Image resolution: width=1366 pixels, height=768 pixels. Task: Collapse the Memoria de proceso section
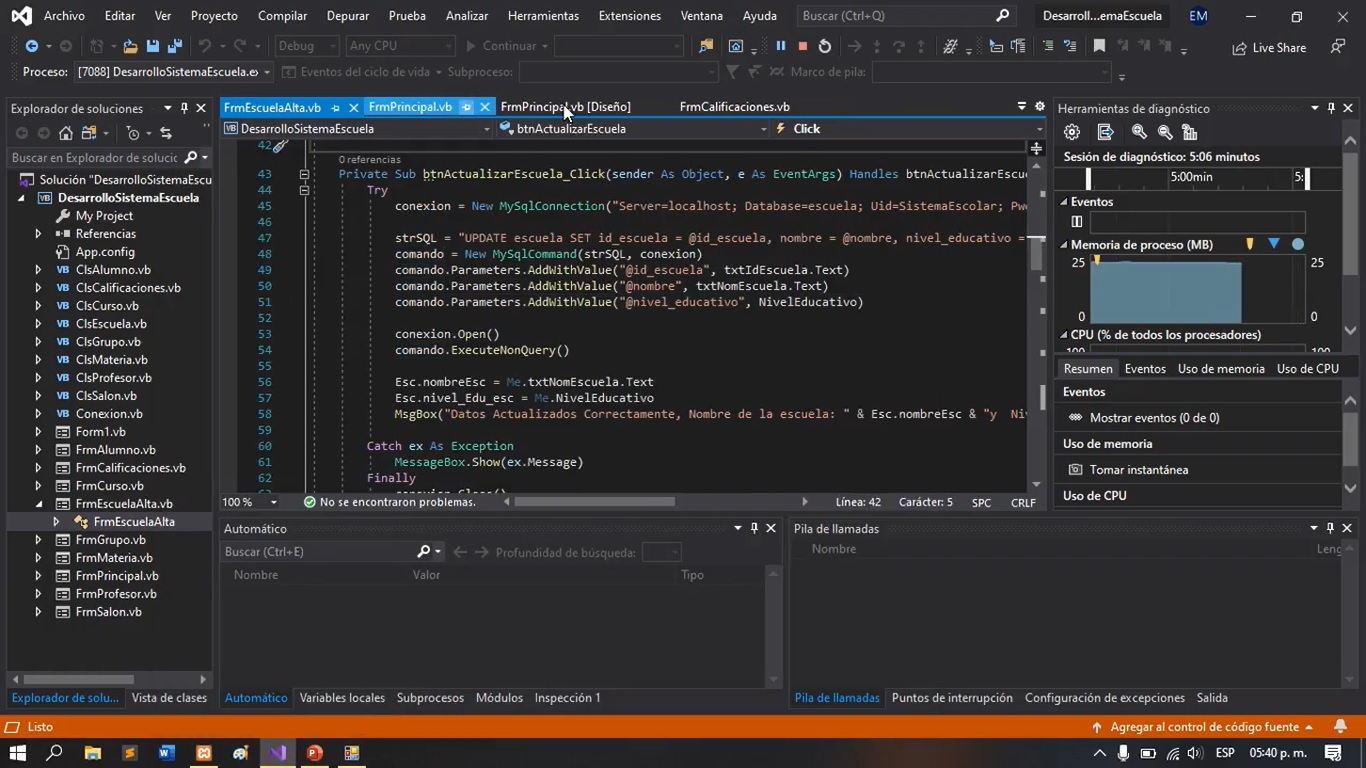tap(1064, 245)
